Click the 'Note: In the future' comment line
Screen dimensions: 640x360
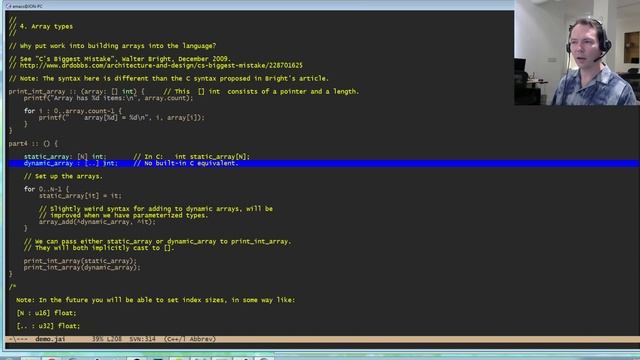tap(156, 300)
